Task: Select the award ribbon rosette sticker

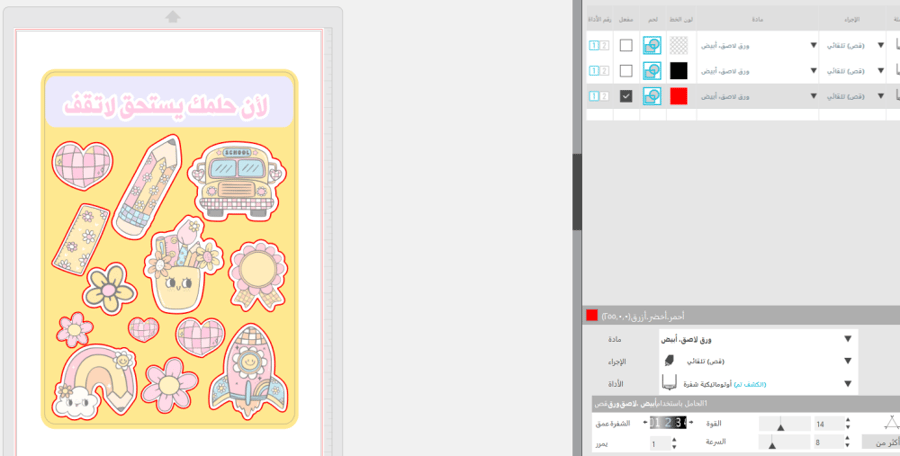Action: 258,275
